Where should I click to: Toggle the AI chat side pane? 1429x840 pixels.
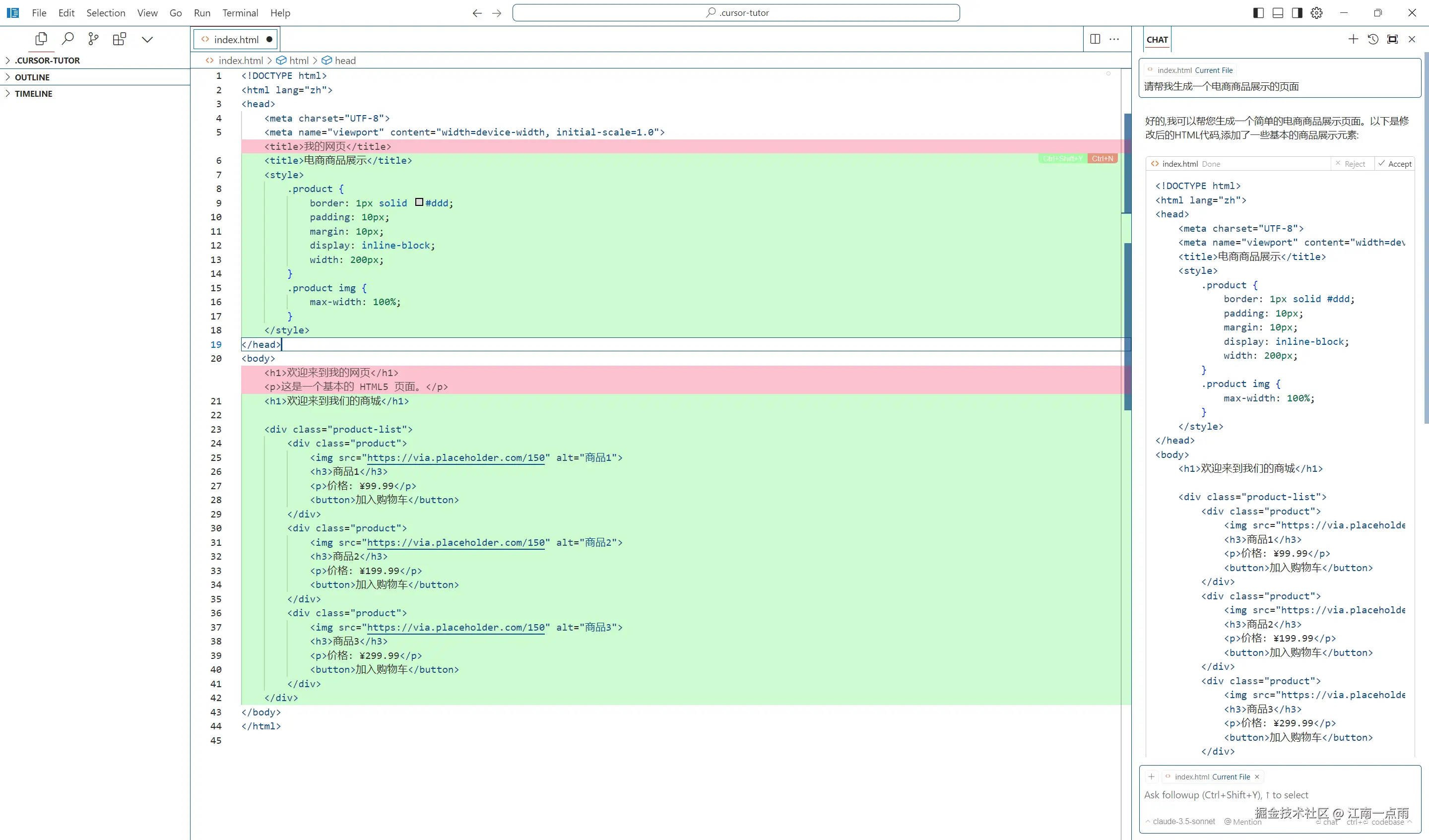click(1297, 13)
